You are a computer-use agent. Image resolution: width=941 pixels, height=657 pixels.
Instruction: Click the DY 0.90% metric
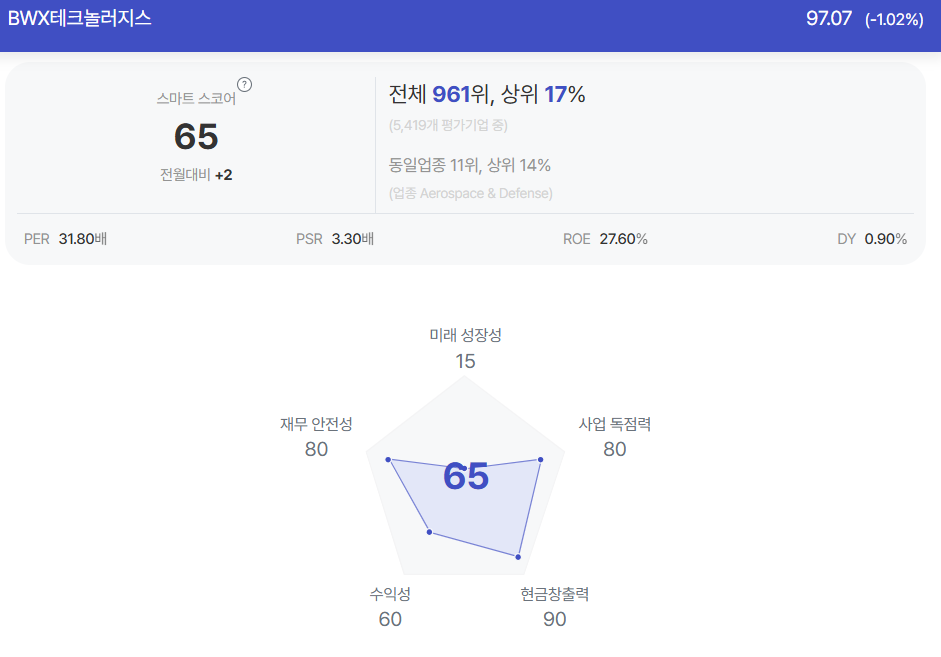[x=872, y=239]
